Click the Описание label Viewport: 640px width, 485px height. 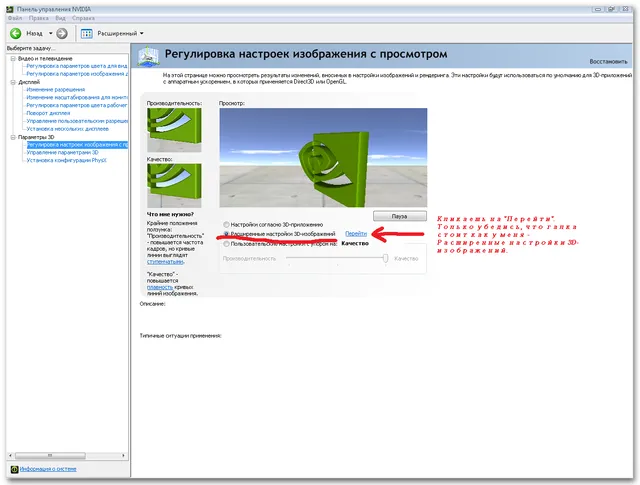152,304
